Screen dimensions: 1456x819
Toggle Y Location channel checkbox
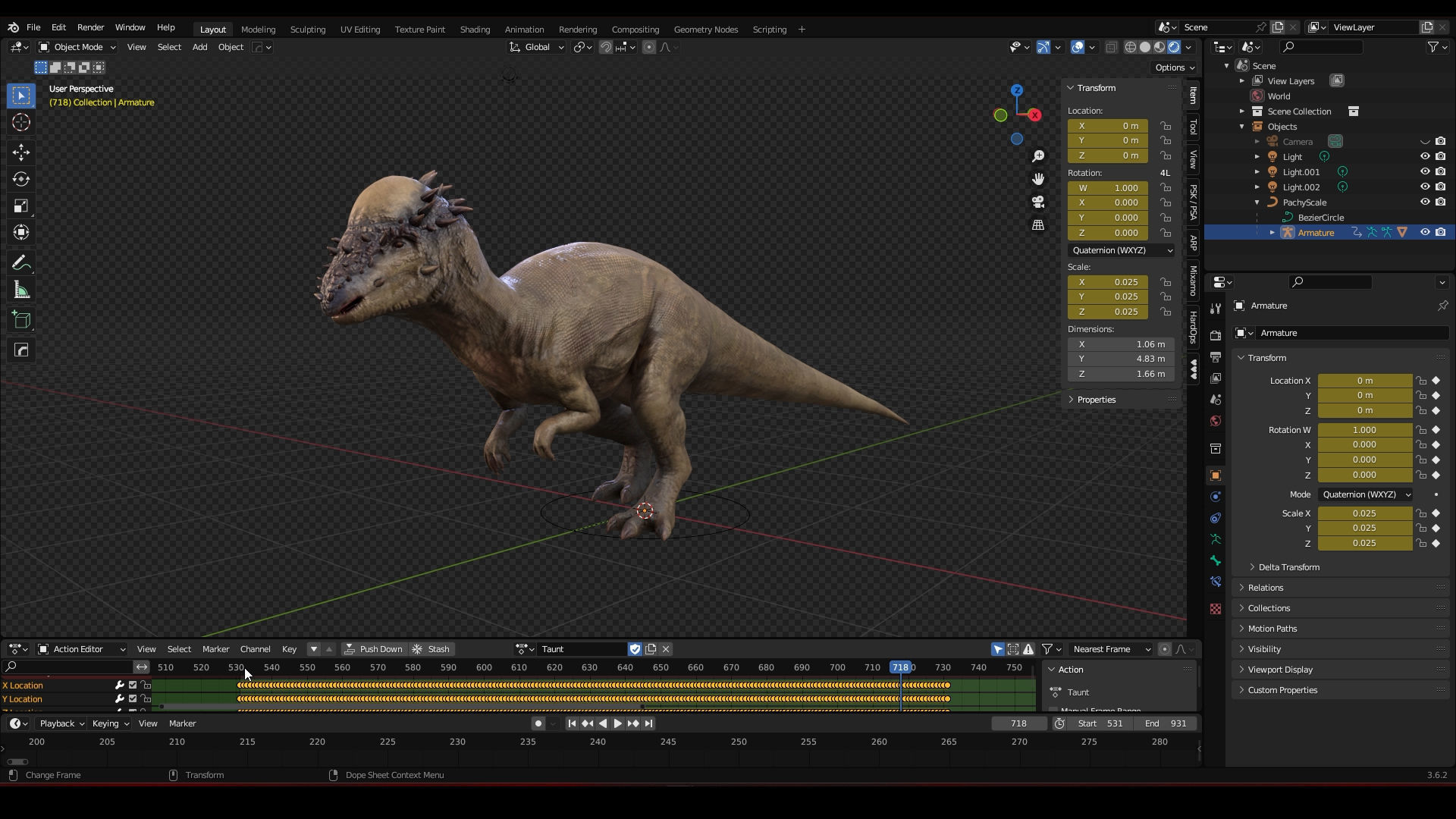pos(133,699)
